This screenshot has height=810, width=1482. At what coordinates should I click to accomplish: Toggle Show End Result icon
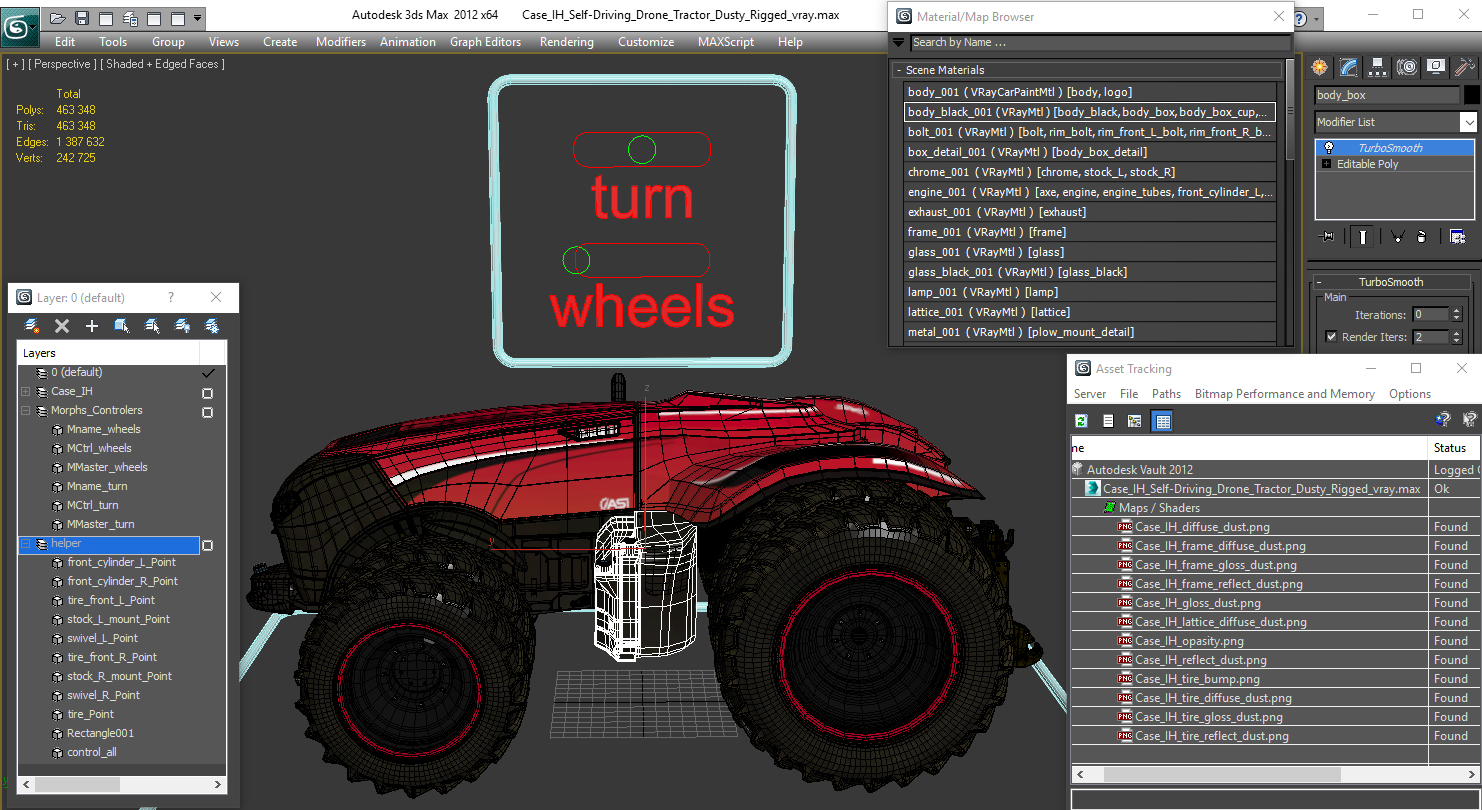pos(1362,237)
